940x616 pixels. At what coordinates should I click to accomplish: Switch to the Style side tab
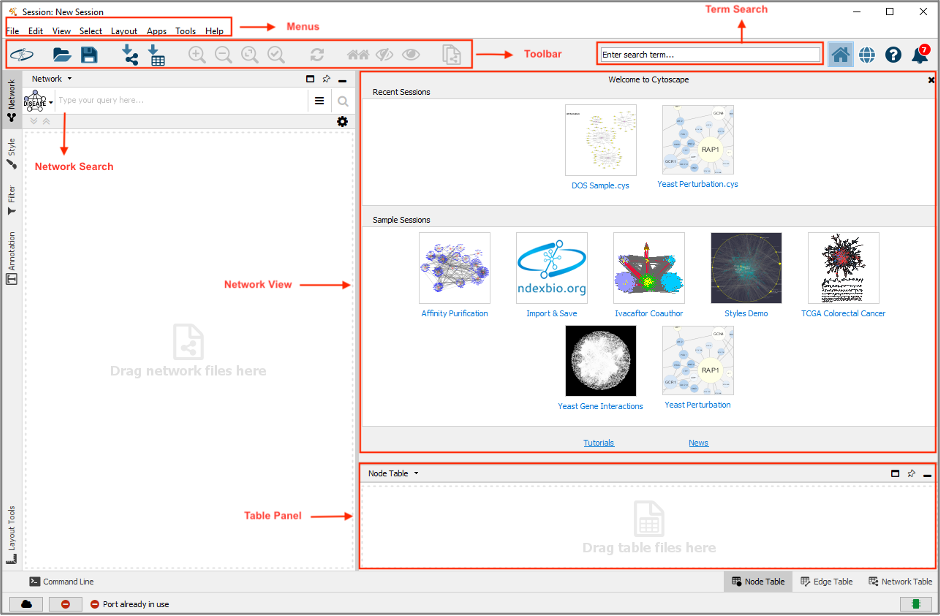pyautogui.click(x=11, y=153)
